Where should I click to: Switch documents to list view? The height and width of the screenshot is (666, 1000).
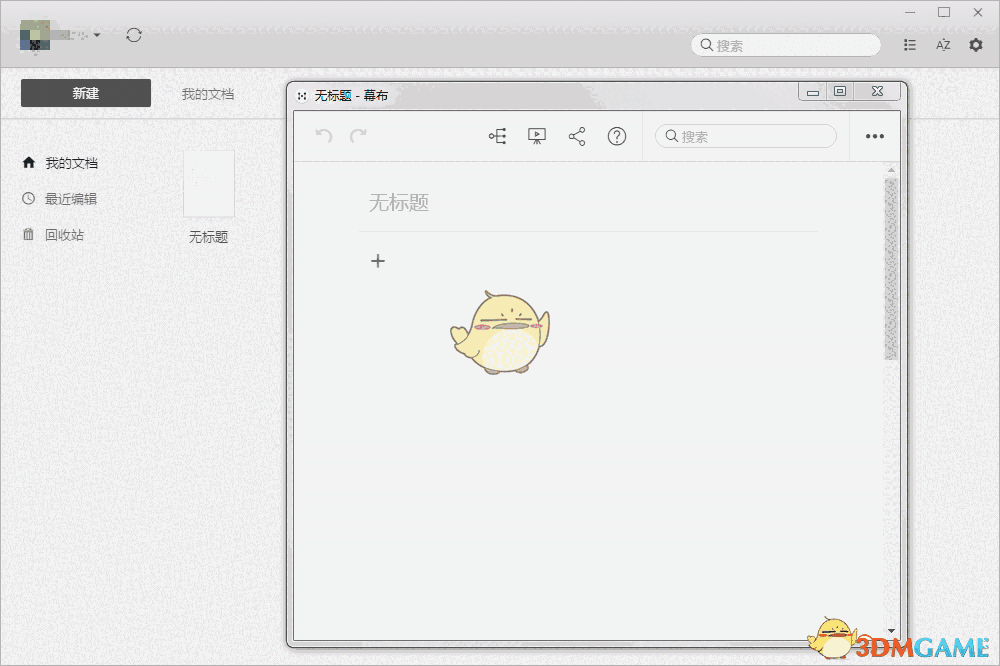(909, 45)
